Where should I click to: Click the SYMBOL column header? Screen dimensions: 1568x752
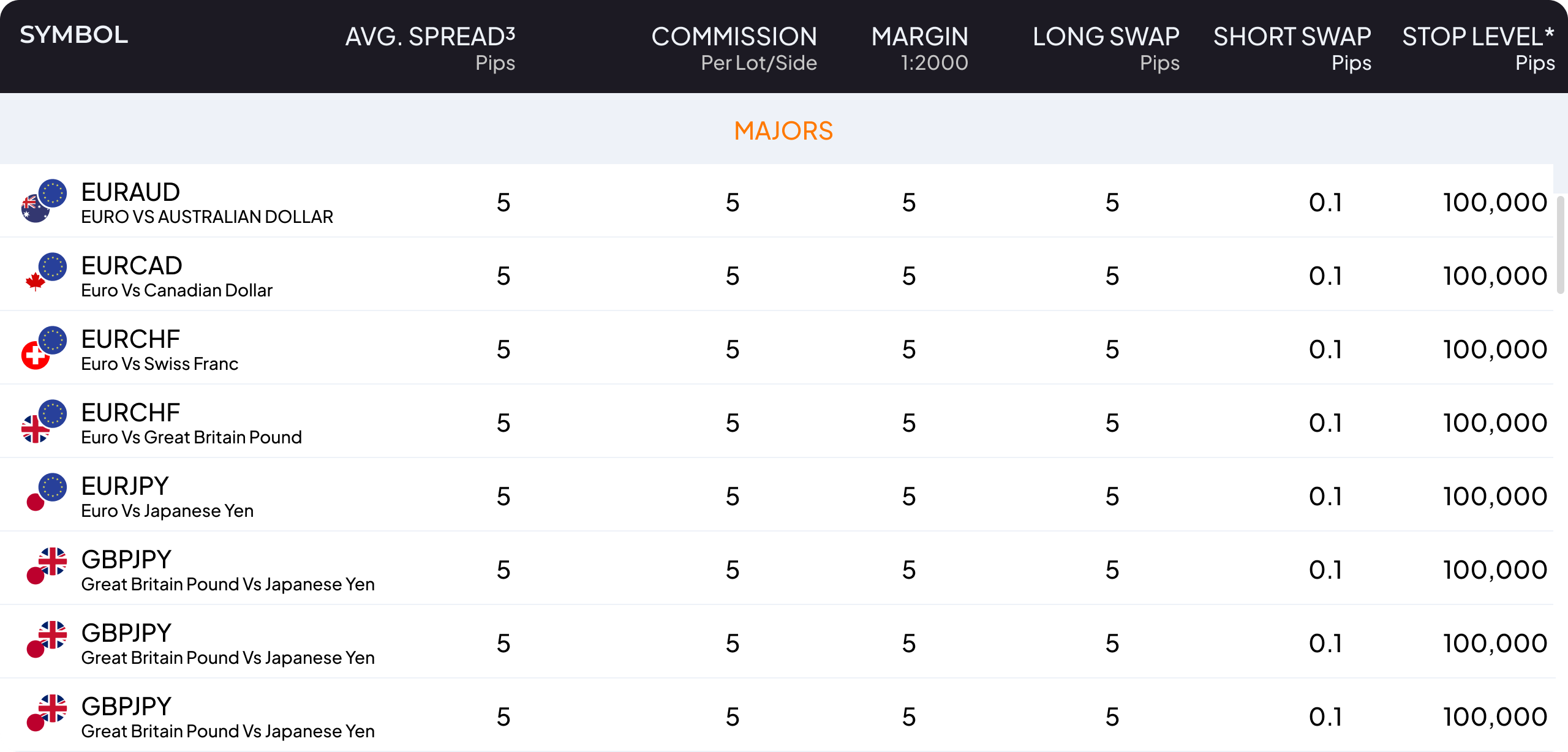pos(74,35)
